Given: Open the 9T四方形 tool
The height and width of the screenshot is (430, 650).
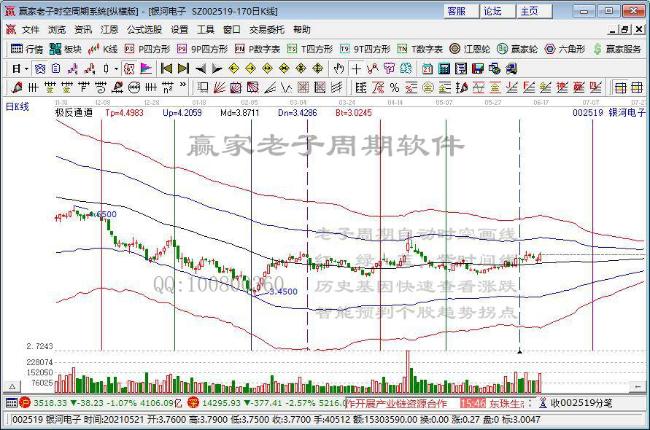Looking at the screenshot, I should coord(365,49).
